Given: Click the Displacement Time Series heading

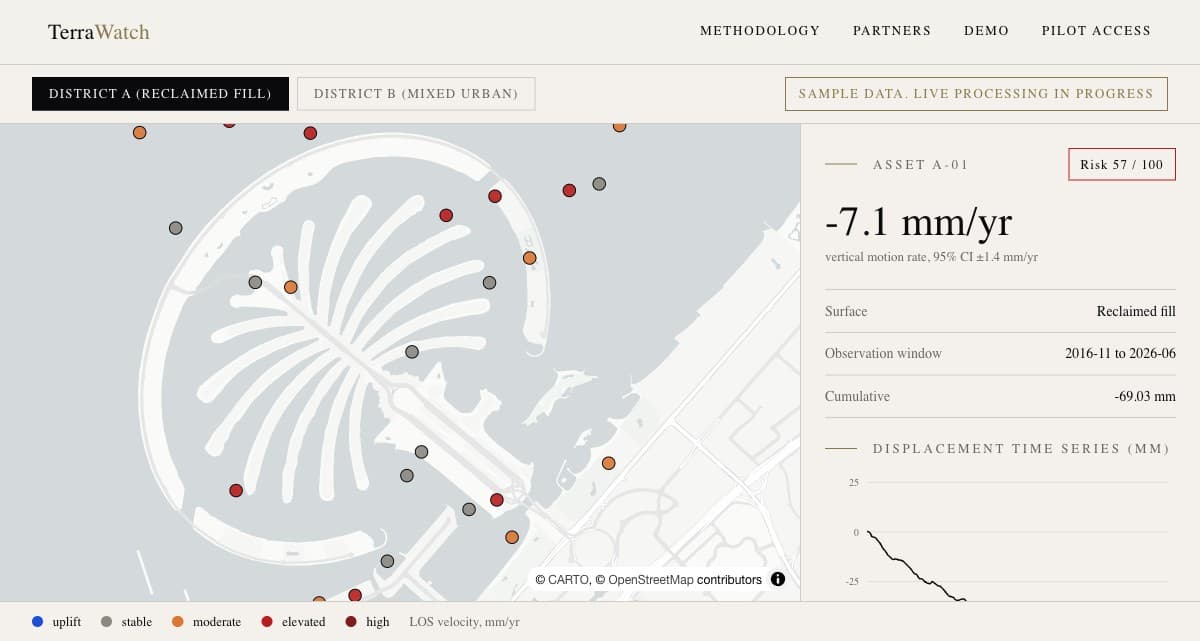Looking at the screenshot, I should tap(1021, 449).
